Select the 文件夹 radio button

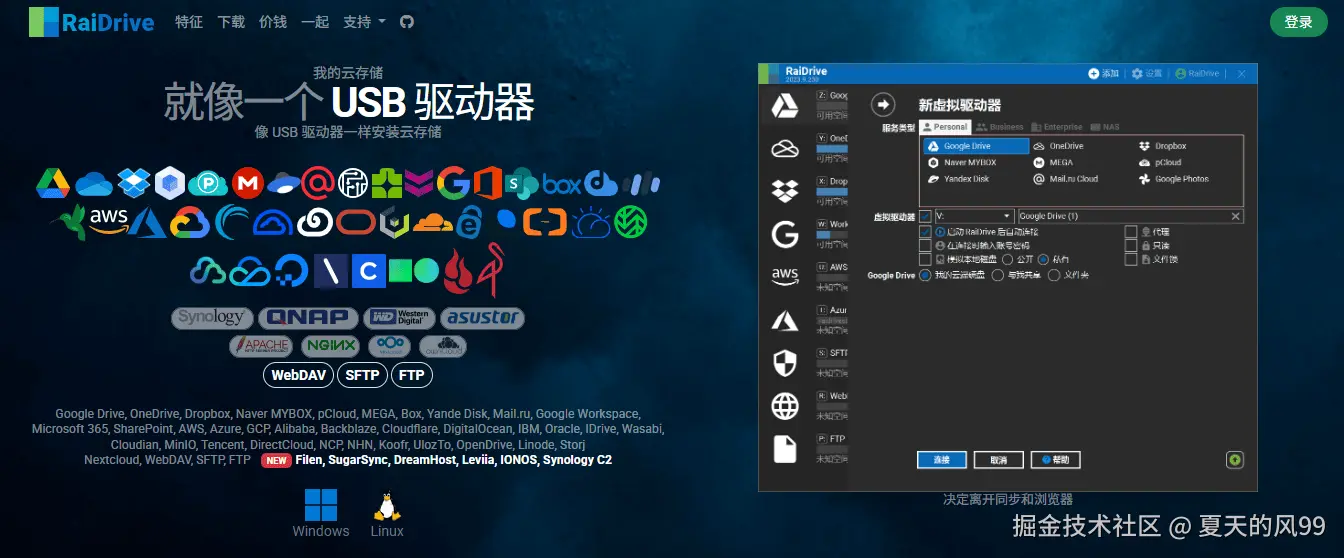pyautogui.click(x=1053, y=275)
